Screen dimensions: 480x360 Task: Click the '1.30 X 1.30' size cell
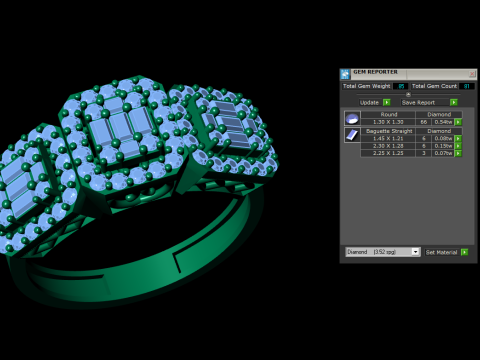click(x=388, y=122)
